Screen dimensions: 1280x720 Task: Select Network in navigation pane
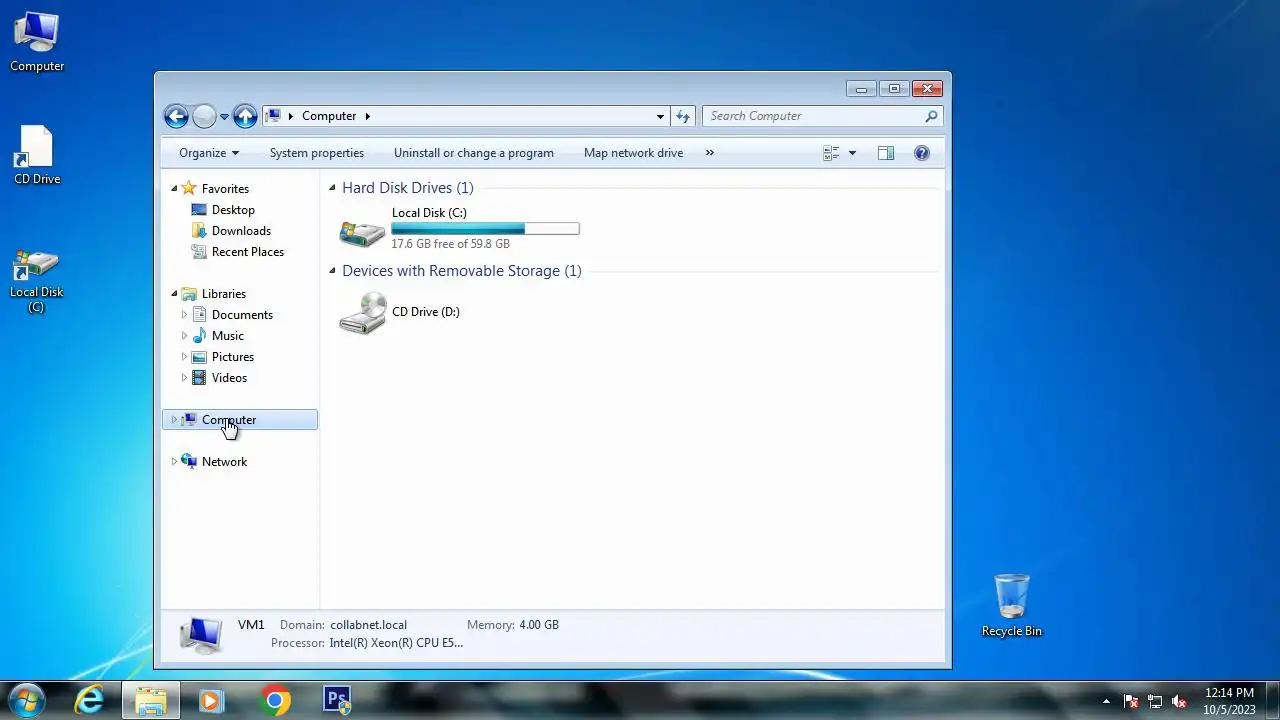[224, 461]
